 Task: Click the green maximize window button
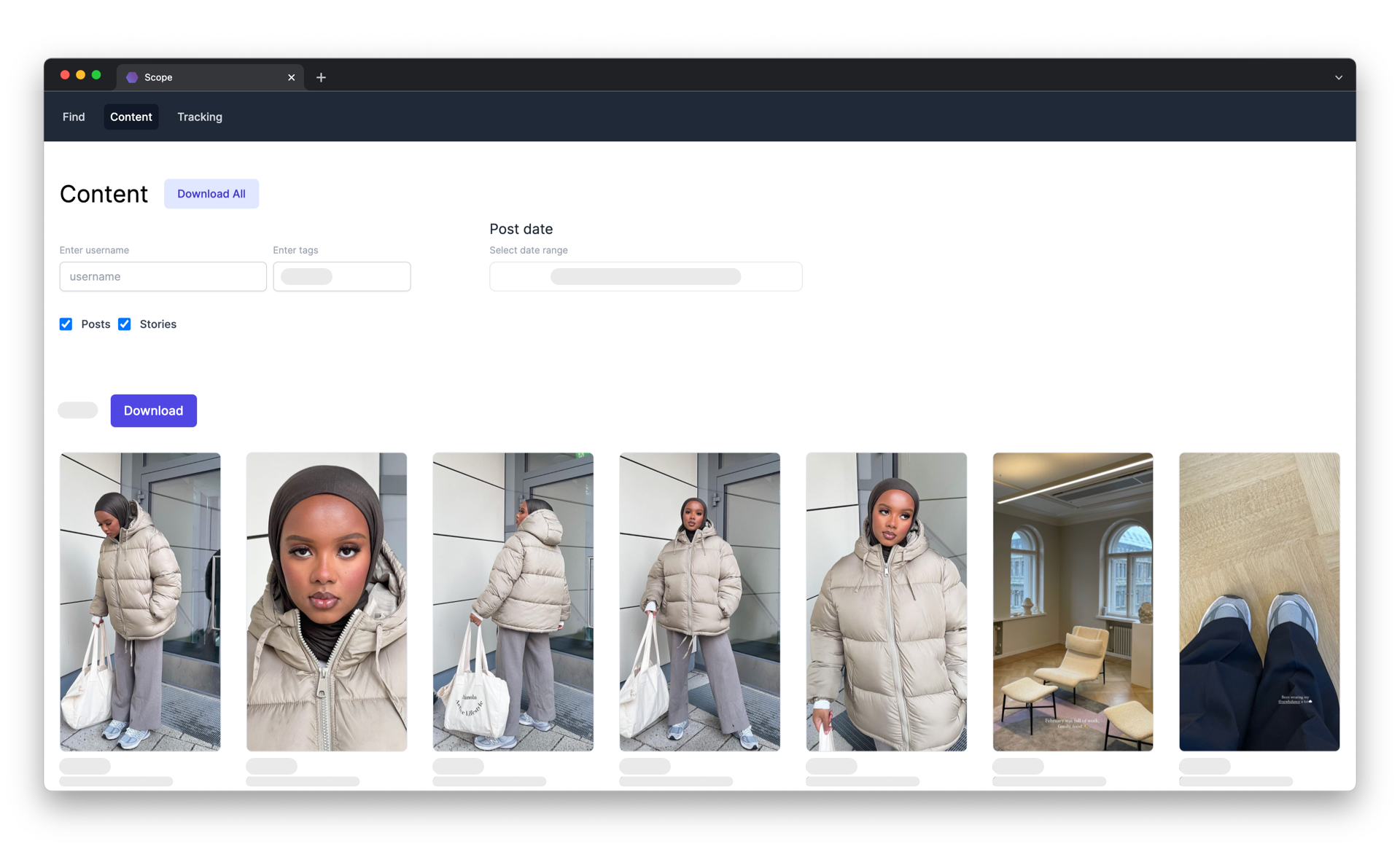point(96,75)
